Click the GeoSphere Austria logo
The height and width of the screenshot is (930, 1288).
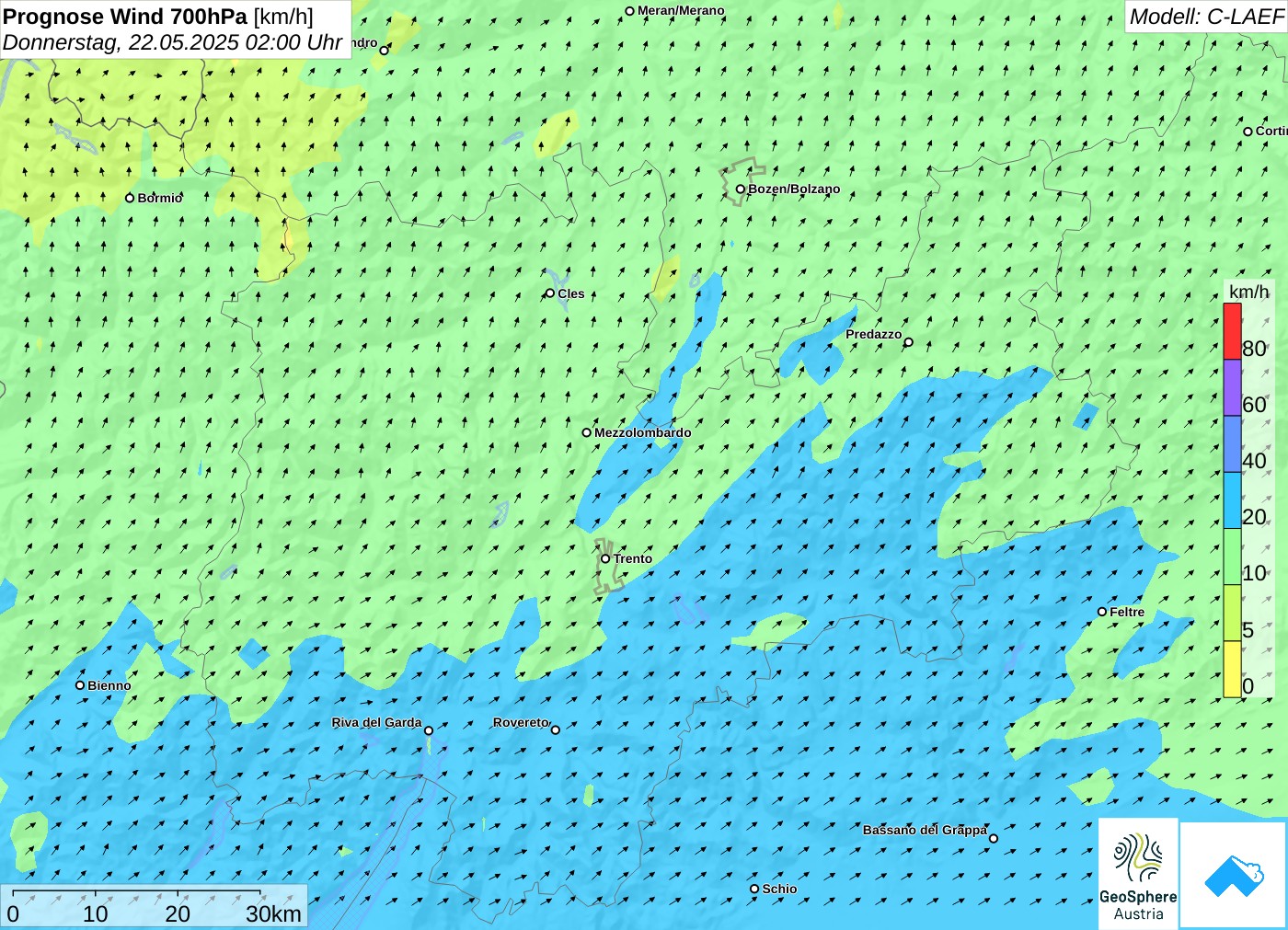click(1138, 872)
